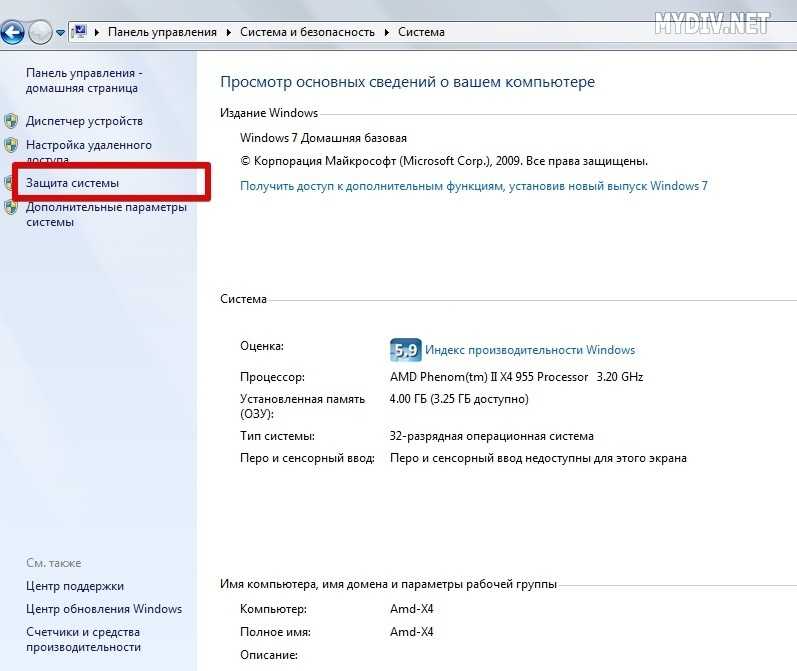
Task: Click link to get new Windows 7 edition
Action: coord(474,186)
